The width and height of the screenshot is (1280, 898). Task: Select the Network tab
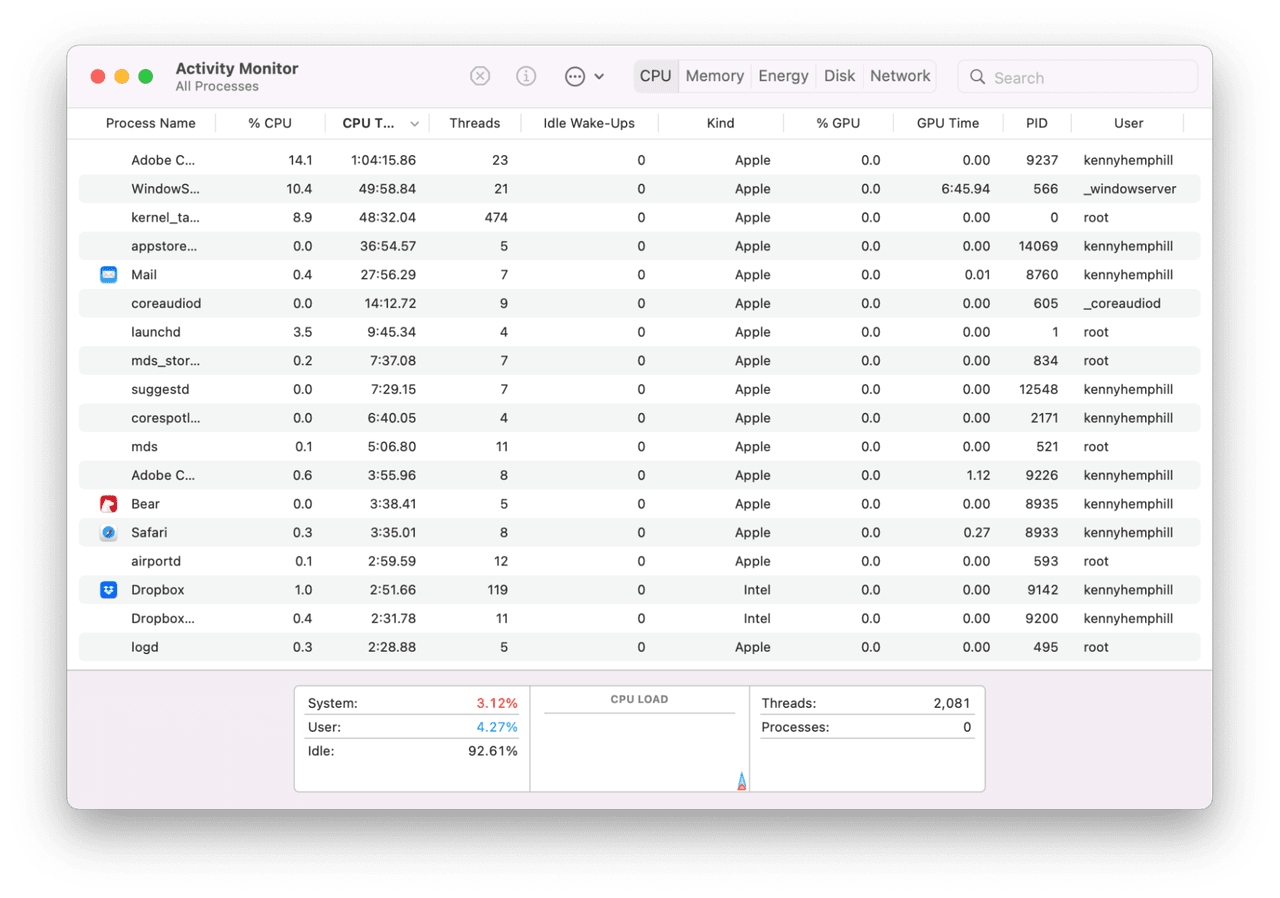coord(900,76)
